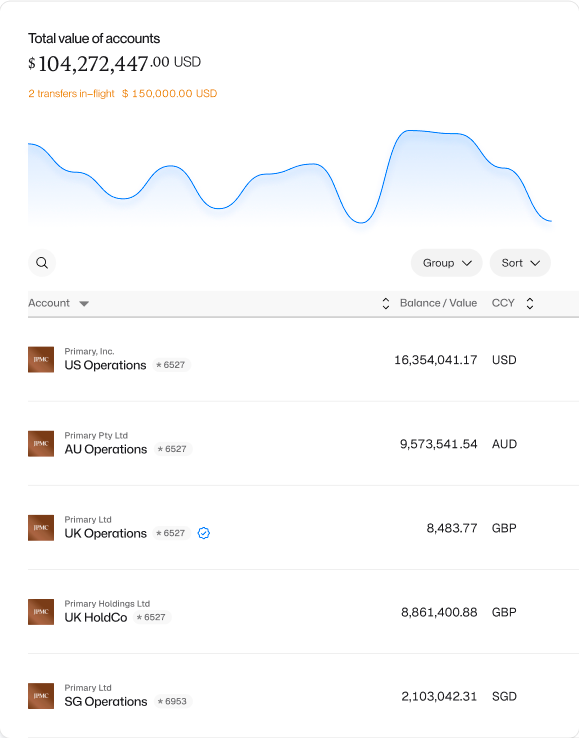This screenshot has height=738, width=579.
Task: Click the 6527 account tag on AU Operations
Action: click(173, 449)
